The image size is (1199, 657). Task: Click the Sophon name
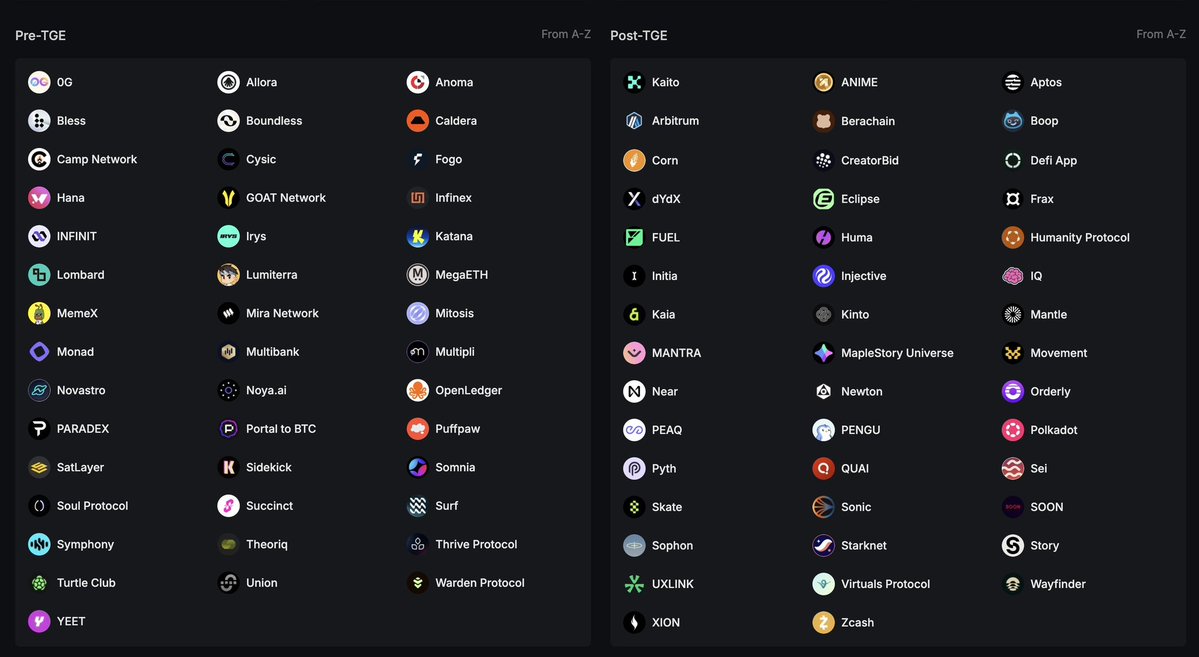pyautogui.click(x=672, y=545)
